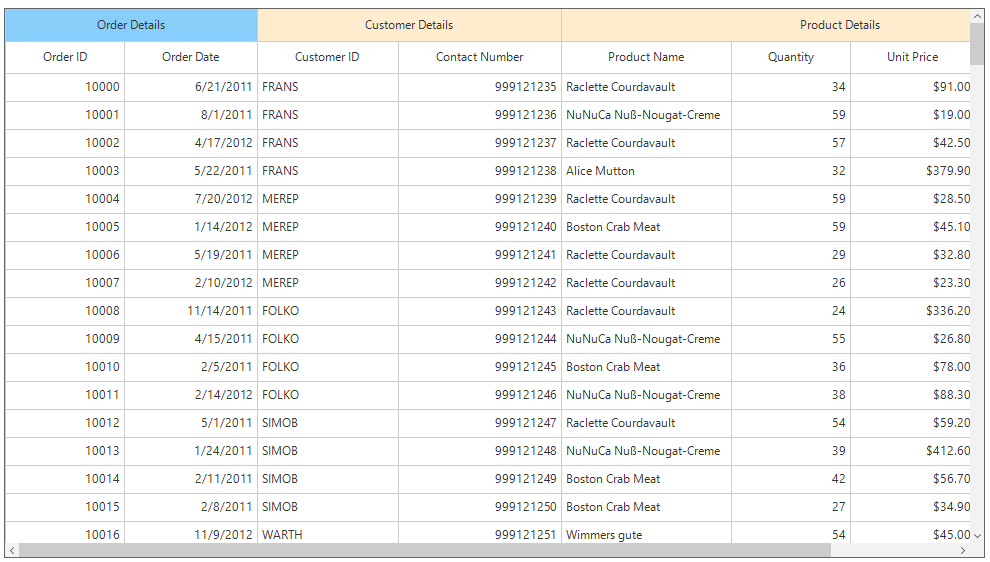This screenshot has width=990, height=562.
Task: Select contact number 999121249
Action: (x=480, y=479)
